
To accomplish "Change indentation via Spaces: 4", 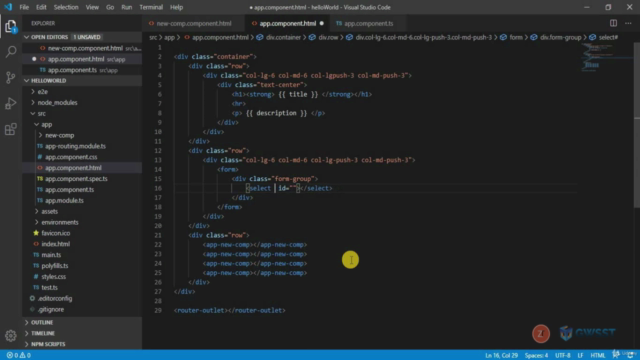I will click(x=536, y=355).
